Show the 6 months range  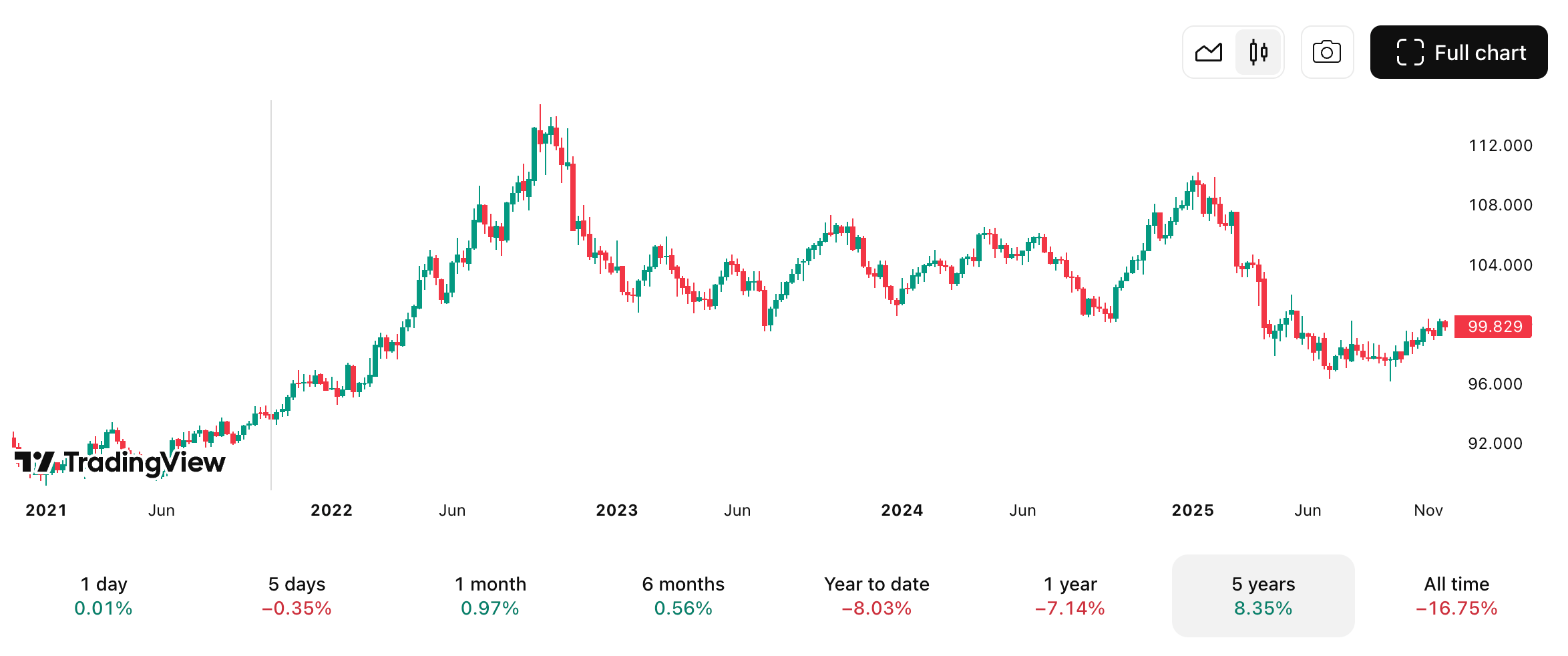coord(683,595)
